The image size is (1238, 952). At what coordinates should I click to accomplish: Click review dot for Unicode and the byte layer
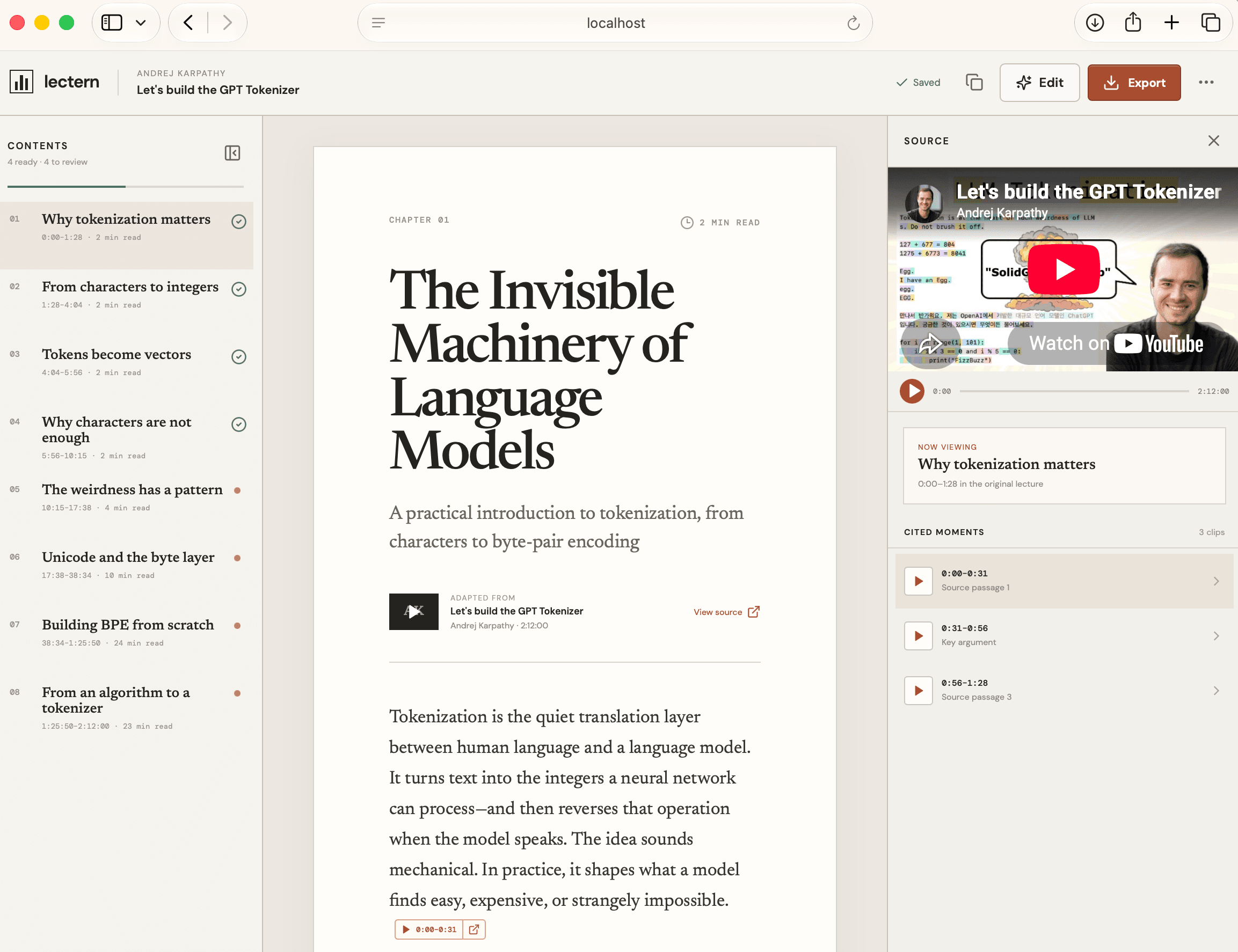[237, 558]
